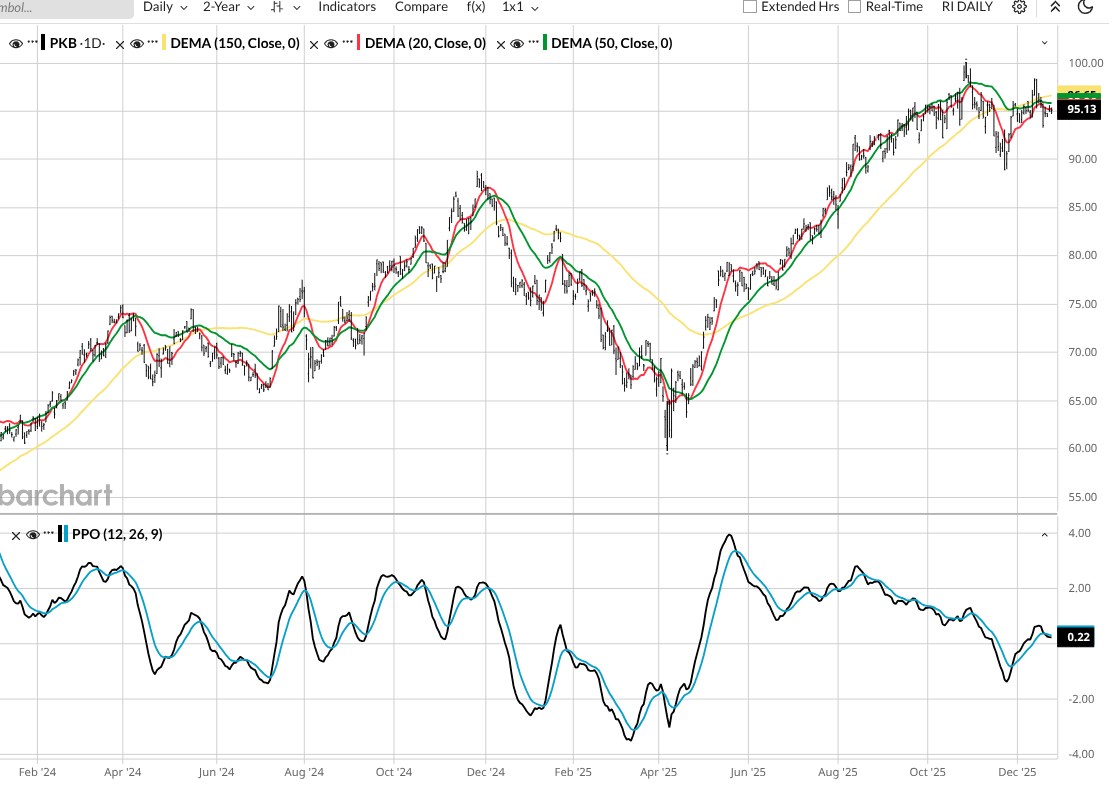The image size is (1120, 786).
Task: Open the Daily interval dropdown
Action: coord(165,7)
